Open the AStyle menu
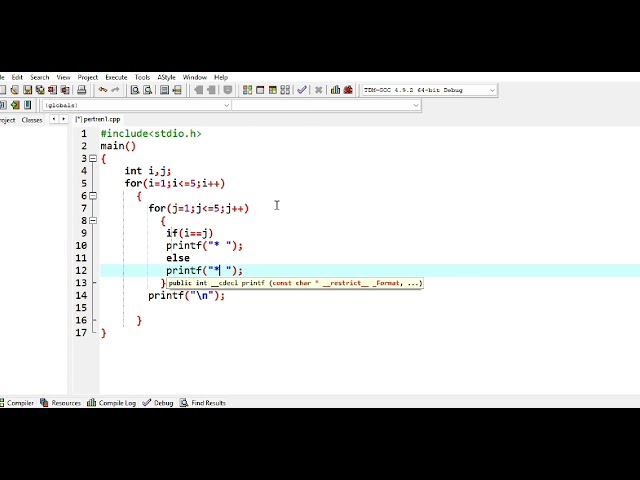 point(167,77)
